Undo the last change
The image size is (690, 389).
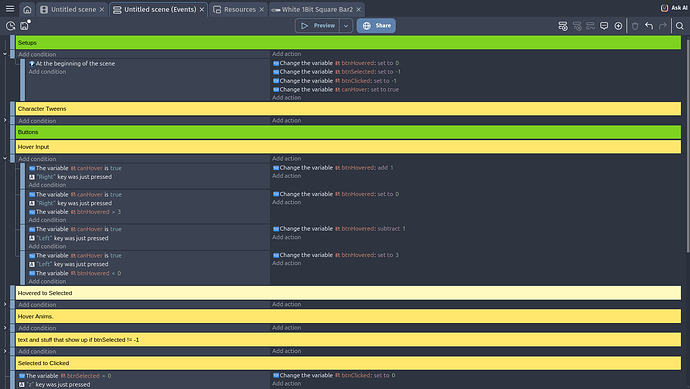pyautogui.click(x=649, y=26)
